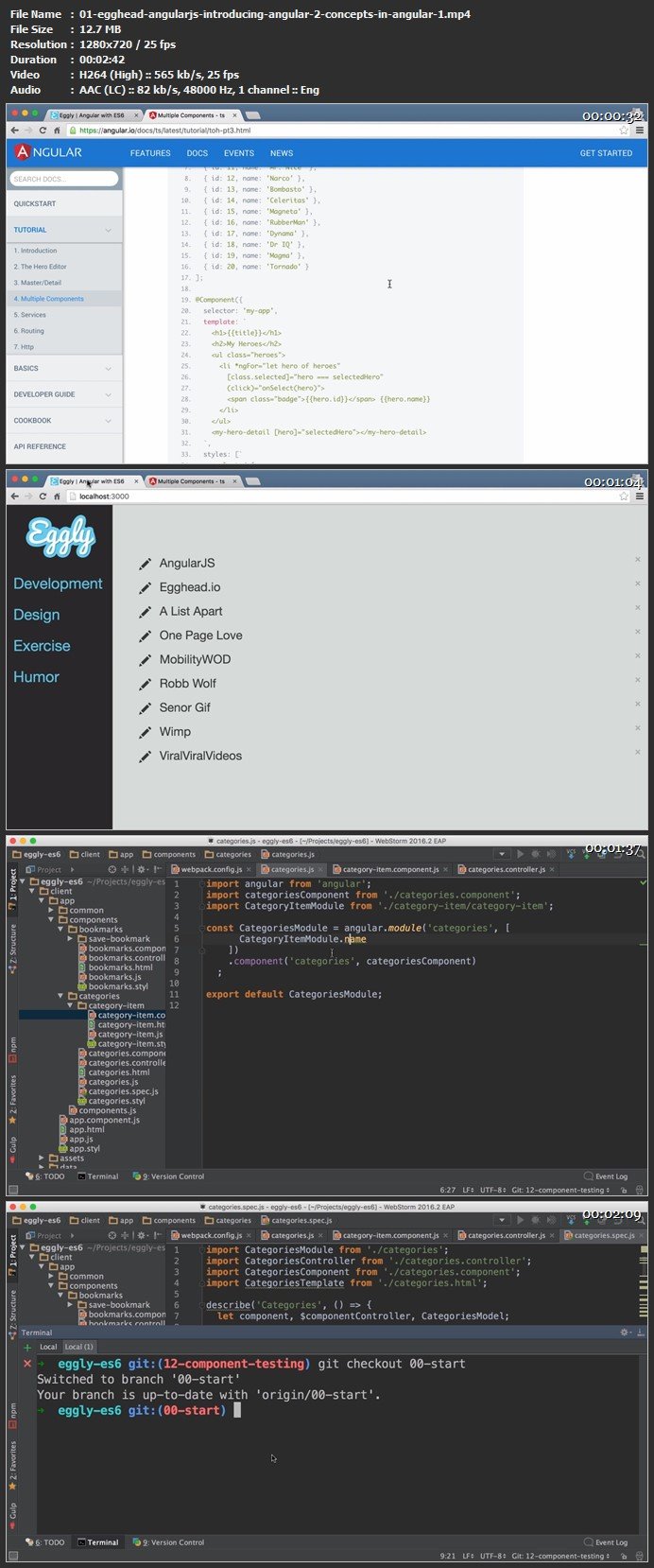Expand the COOKBOOK section chevron
Viewport: 654px width, 1568px height.
point(108,421)
